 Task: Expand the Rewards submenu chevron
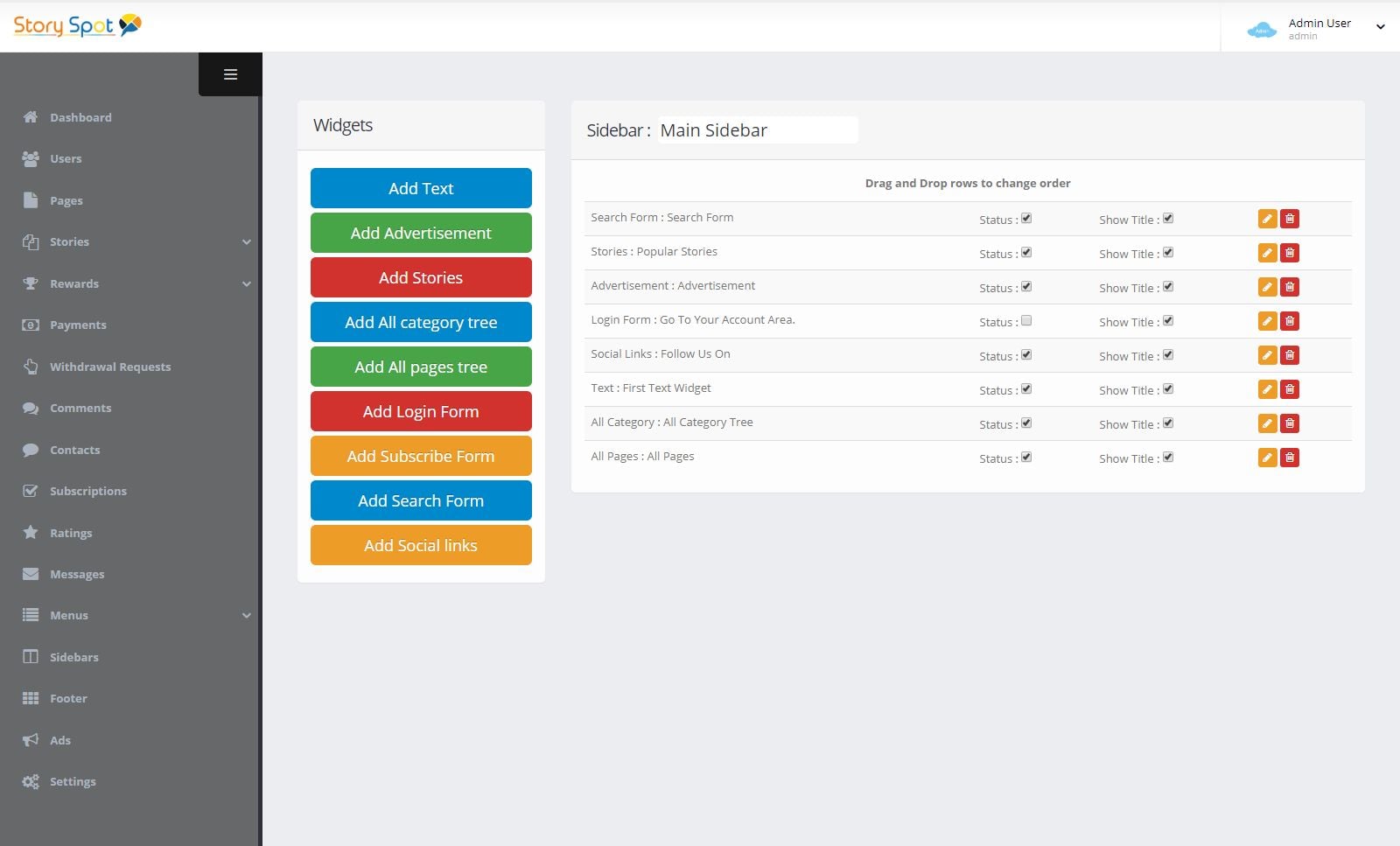[247, 283]
